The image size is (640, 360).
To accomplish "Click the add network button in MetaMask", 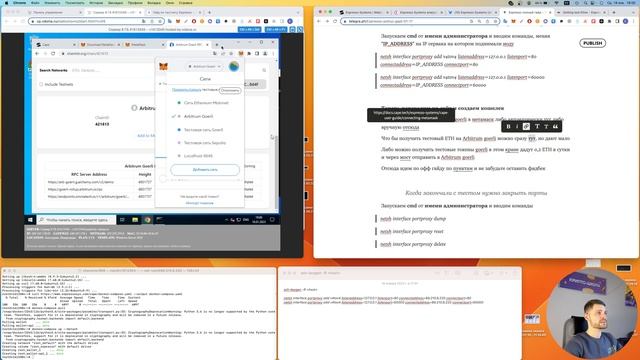I will pyautogui.click(x=205, y=169).
